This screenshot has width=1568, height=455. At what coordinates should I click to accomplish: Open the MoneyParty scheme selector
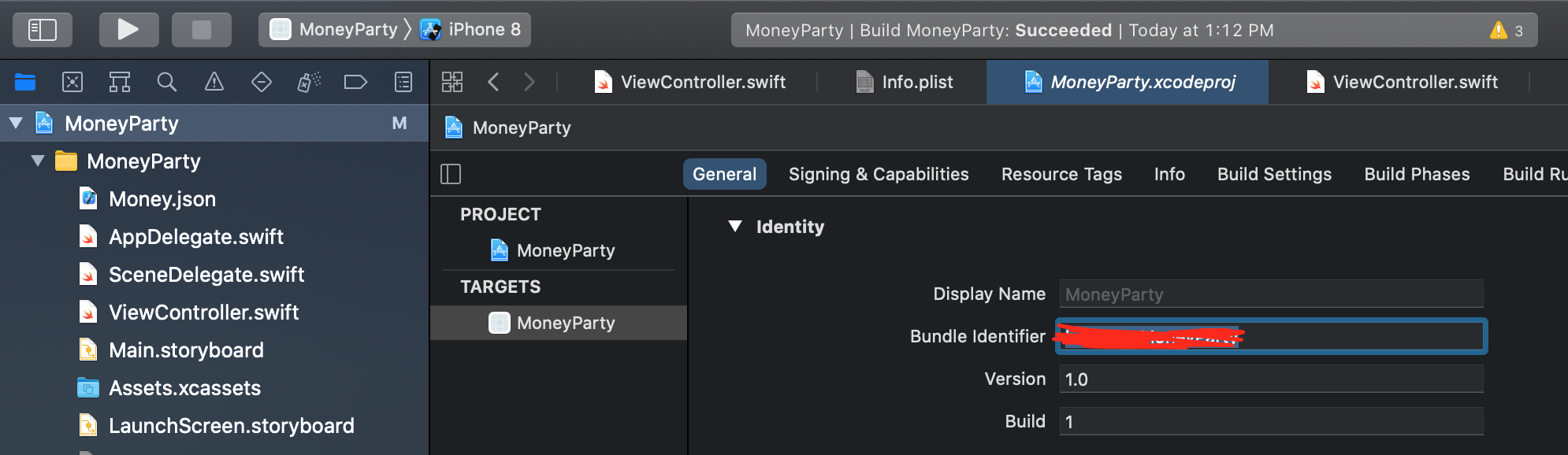point(334,30)
